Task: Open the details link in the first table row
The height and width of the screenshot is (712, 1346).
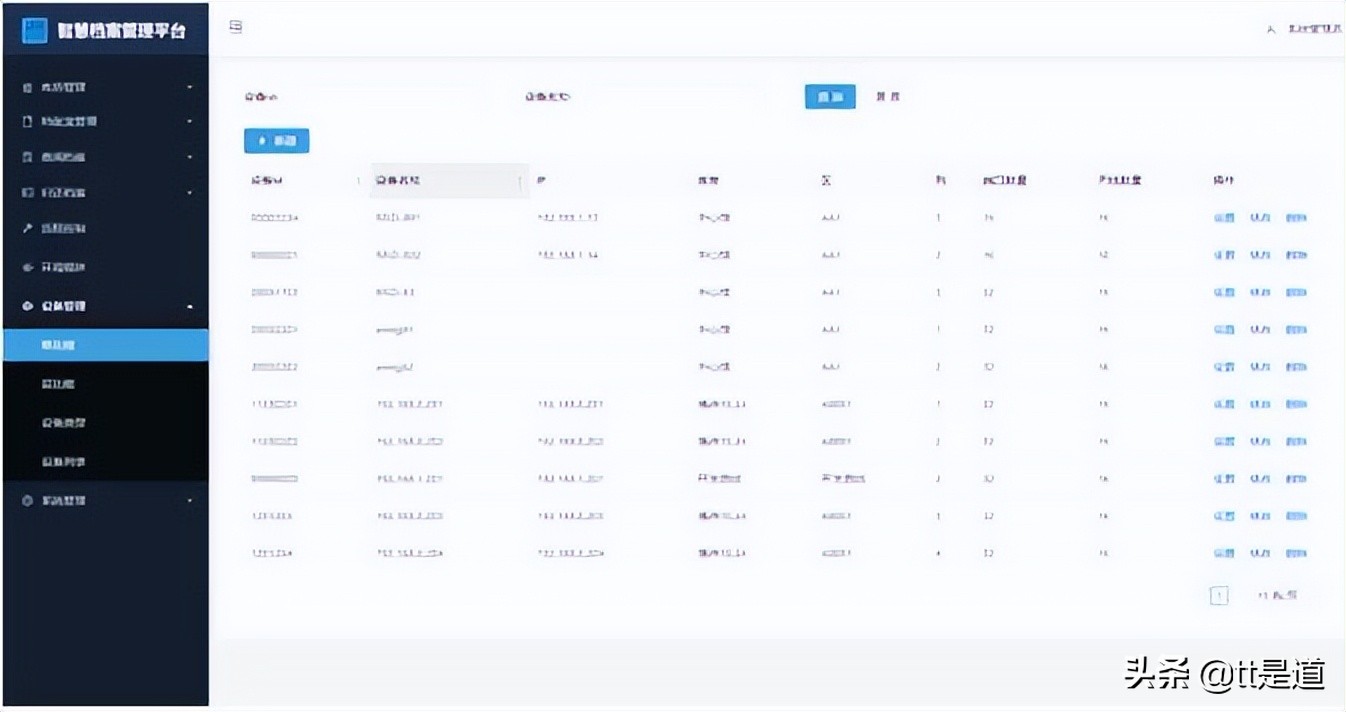Action: coord(1222,217)
